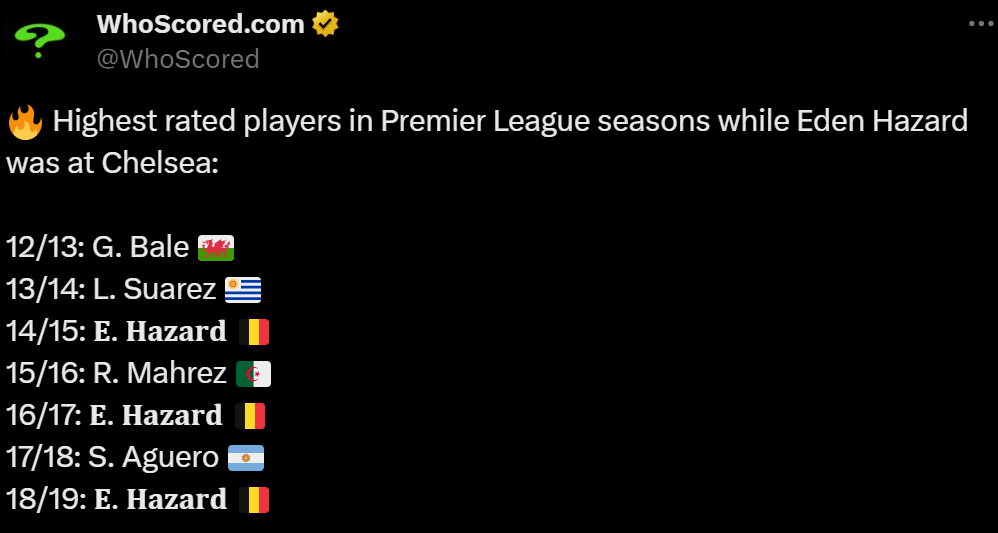The height and width of the screenshot is (533, 998).
Task: Click the fire emoji in the tweet
Action: [x=25, y=123]
